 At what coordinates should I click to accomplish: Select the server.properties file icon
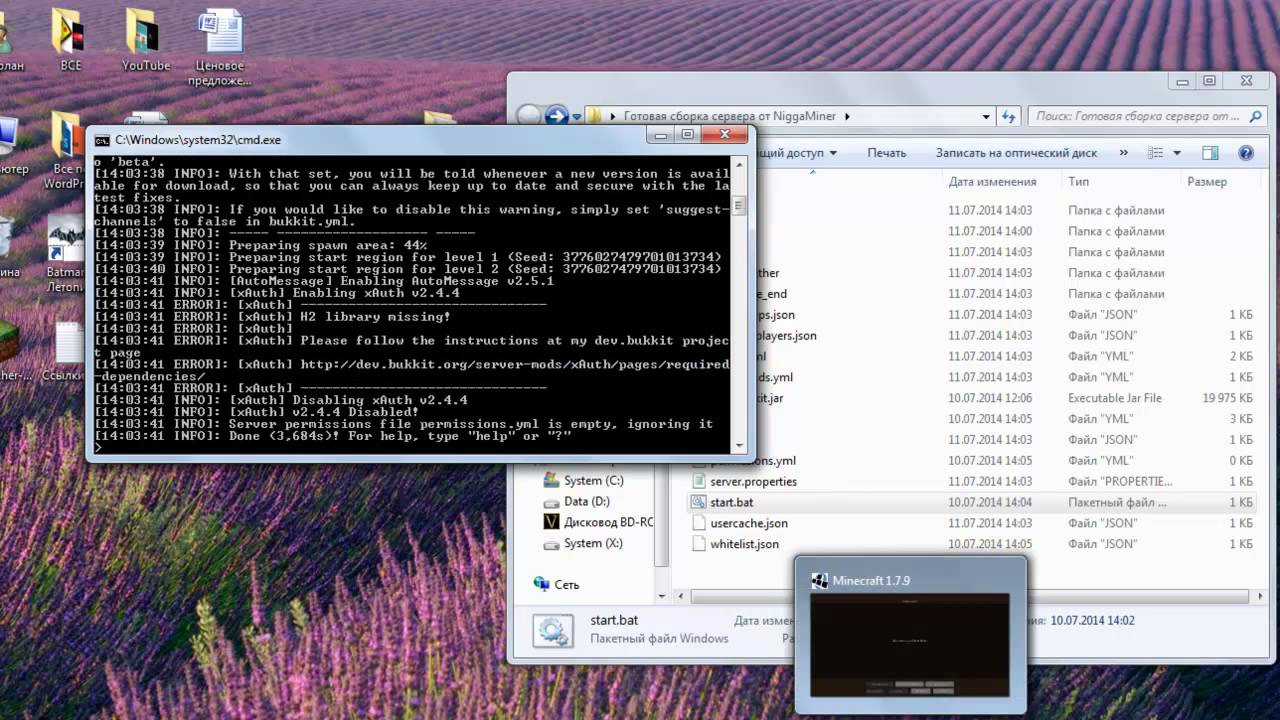pyautogui.click(x=700, y=481)
